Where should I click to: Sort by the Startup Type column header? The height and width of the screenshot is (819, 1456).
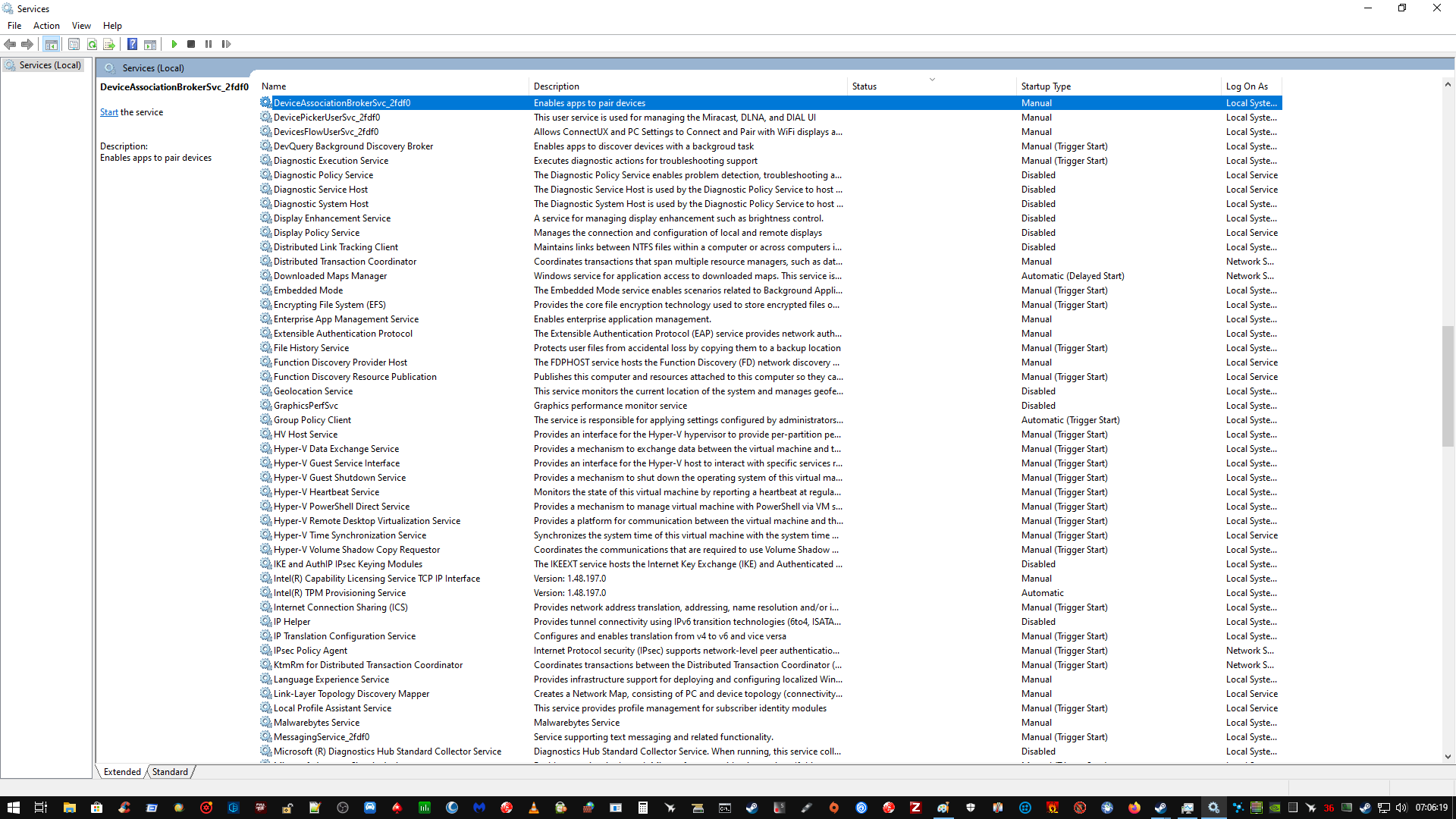(x=1046, y=86)
